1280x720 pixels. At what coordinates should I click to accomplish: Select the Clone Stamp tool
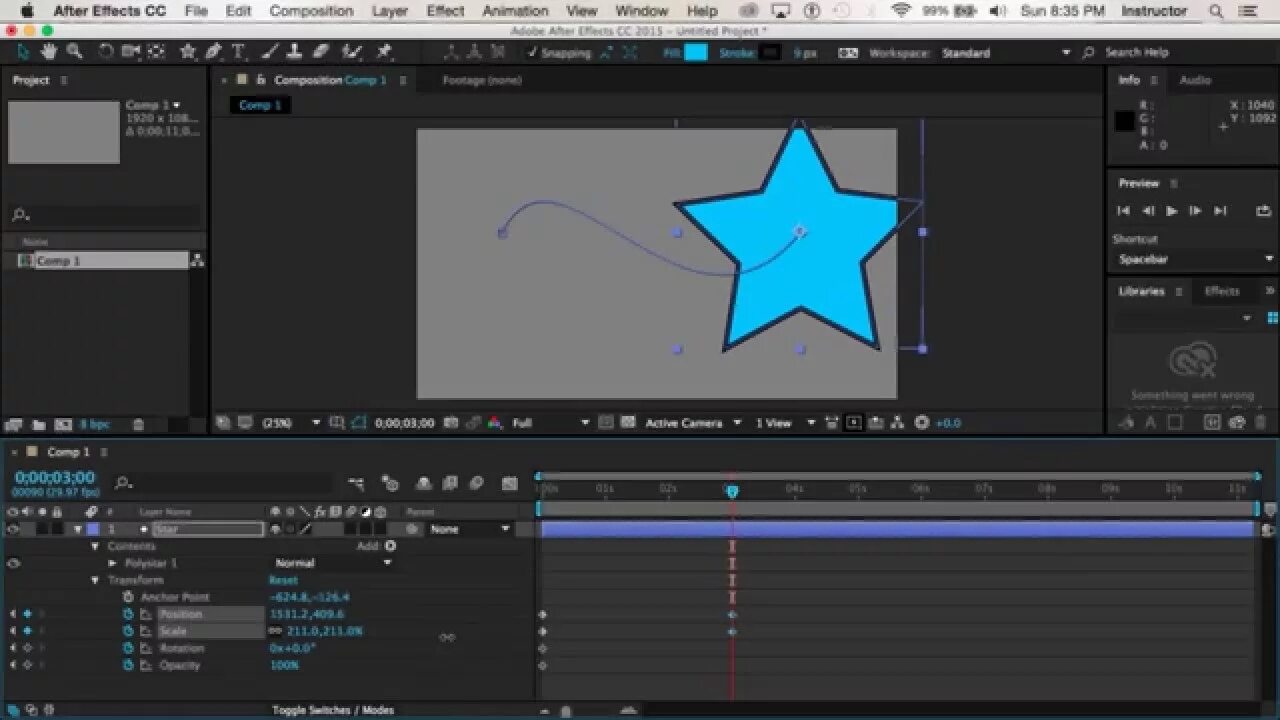click(x=295, y=52)
